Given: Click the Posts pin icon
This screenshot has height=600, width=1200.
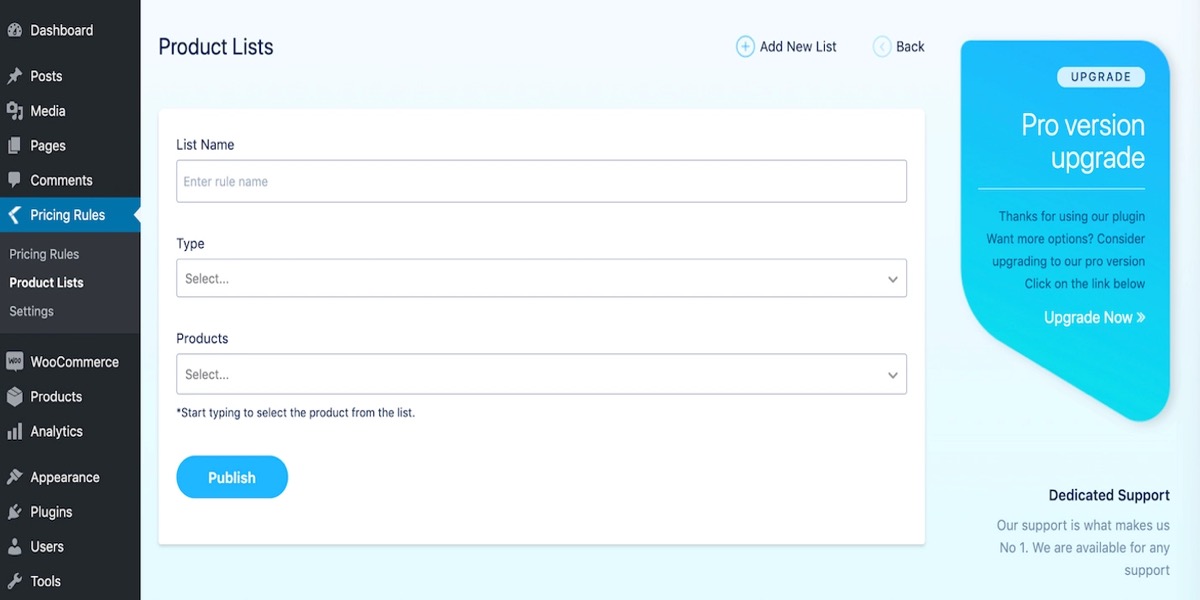Looking at the screenshot, I should (15, 76).
